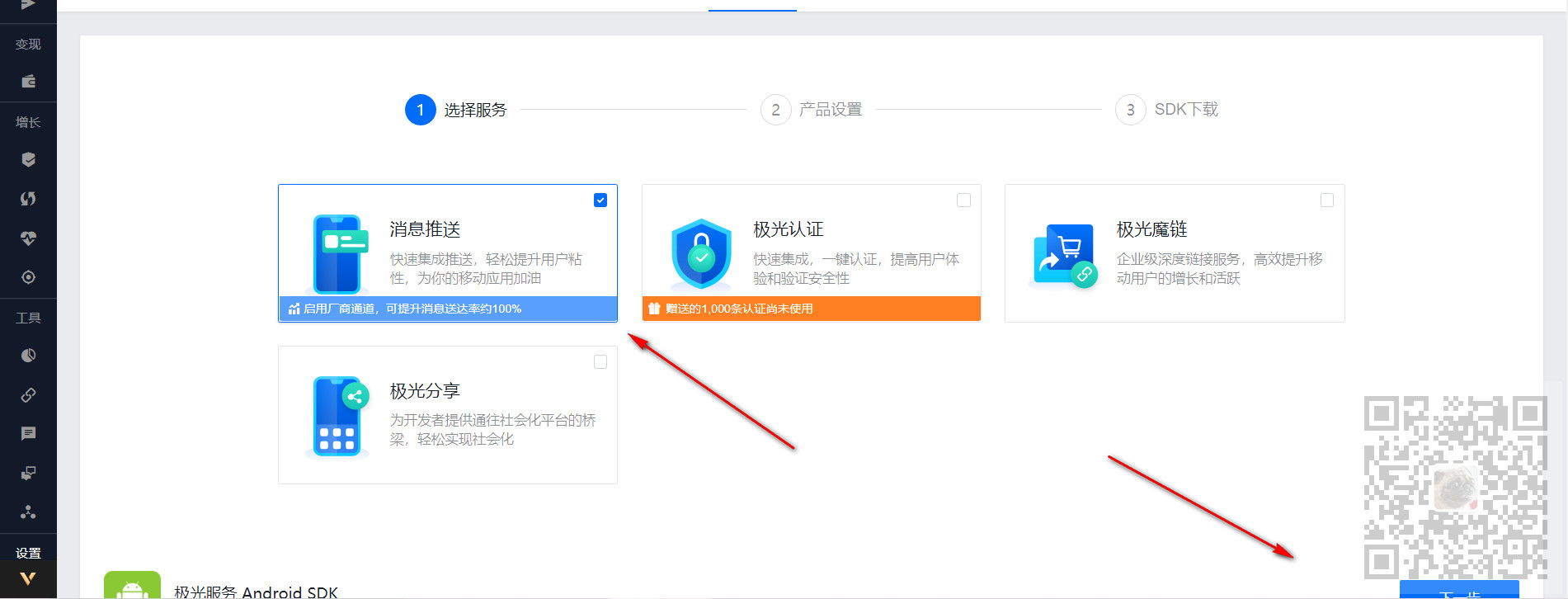Click the 消息推送 card title
1568x599 pixels.
[x=425, y=229]
